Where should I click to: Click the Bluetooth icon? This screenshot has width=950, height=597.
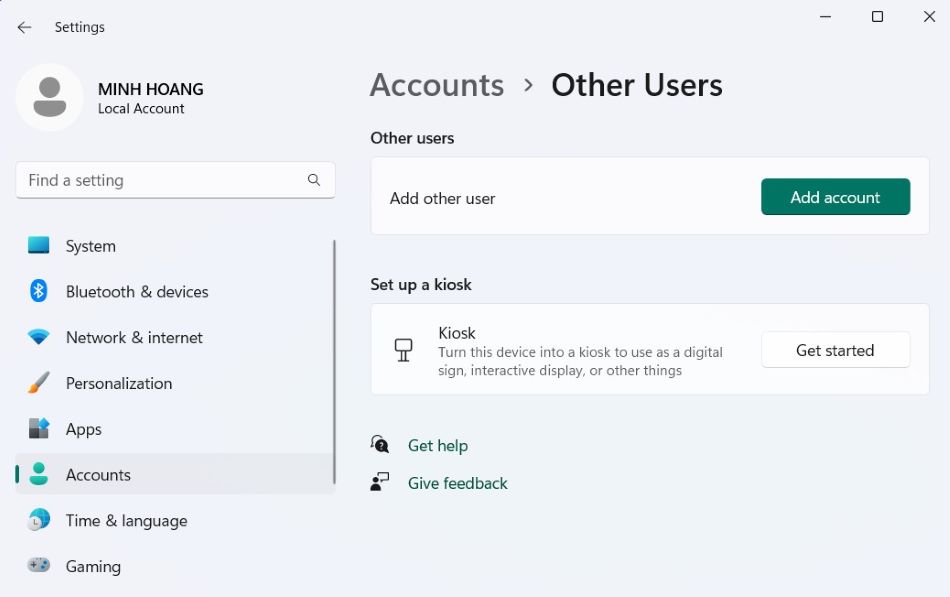click(39, 291)
